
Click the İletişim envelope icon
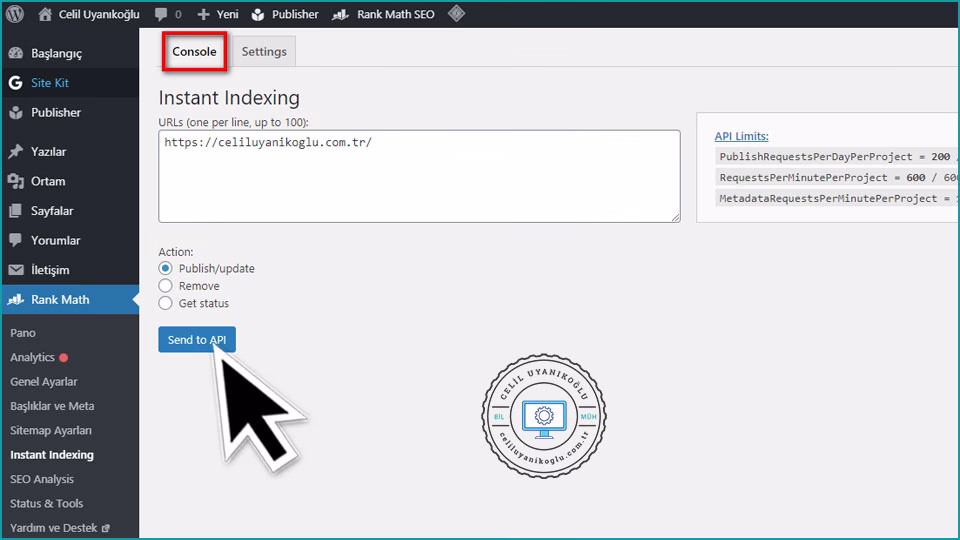pyautogui.click(x=15, y=270)
